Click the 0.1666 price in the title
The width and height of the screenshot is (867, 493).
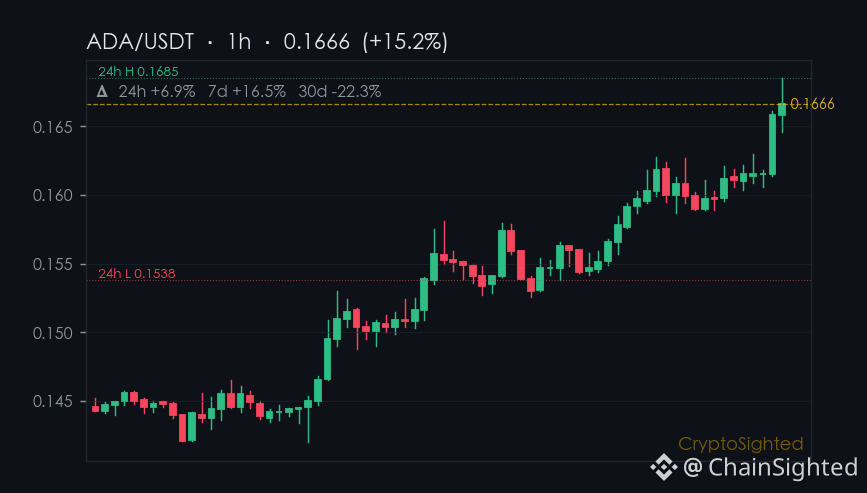[x=316, y=42]
